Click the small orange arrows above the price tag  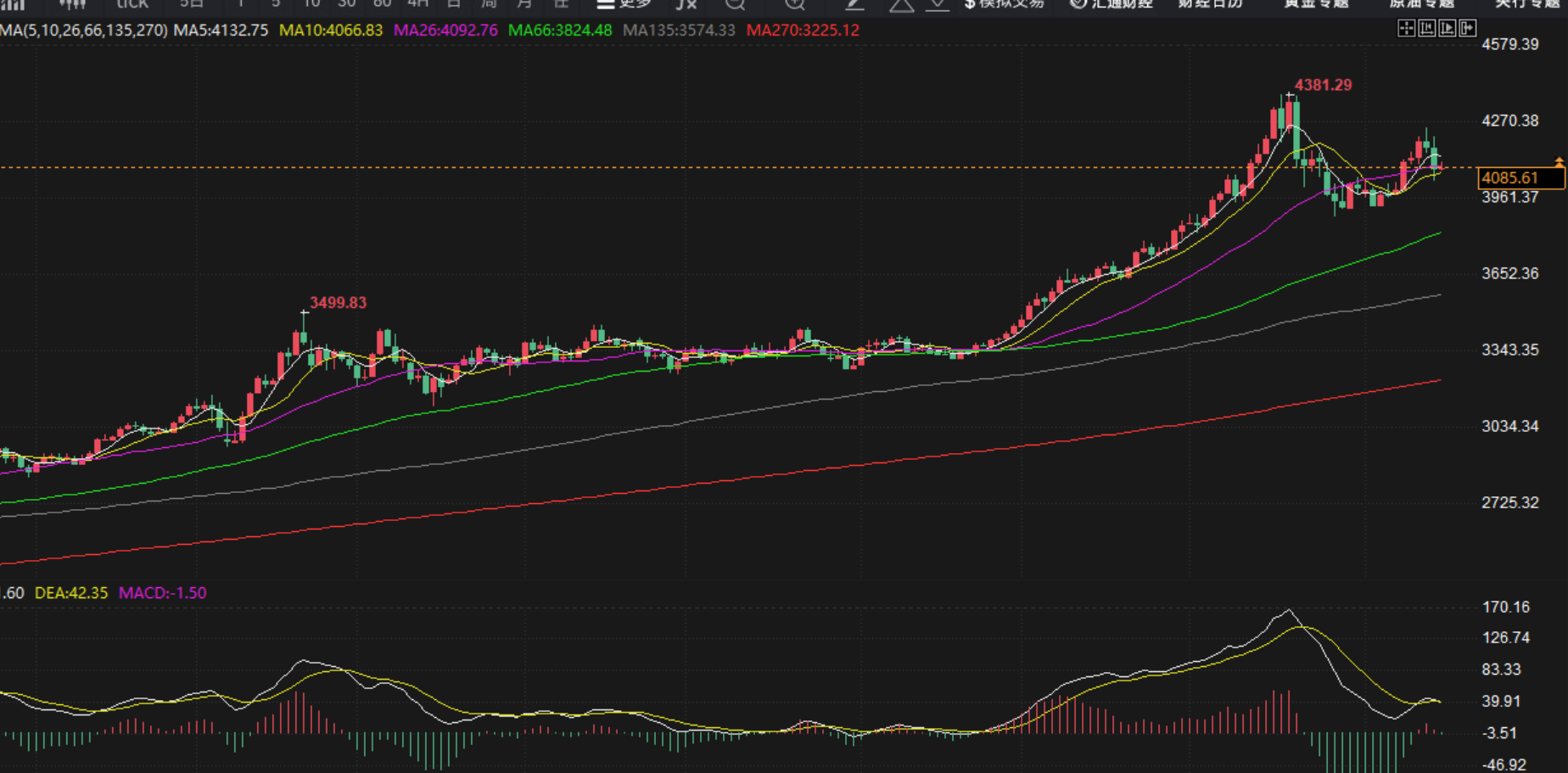pos(1559,161)
